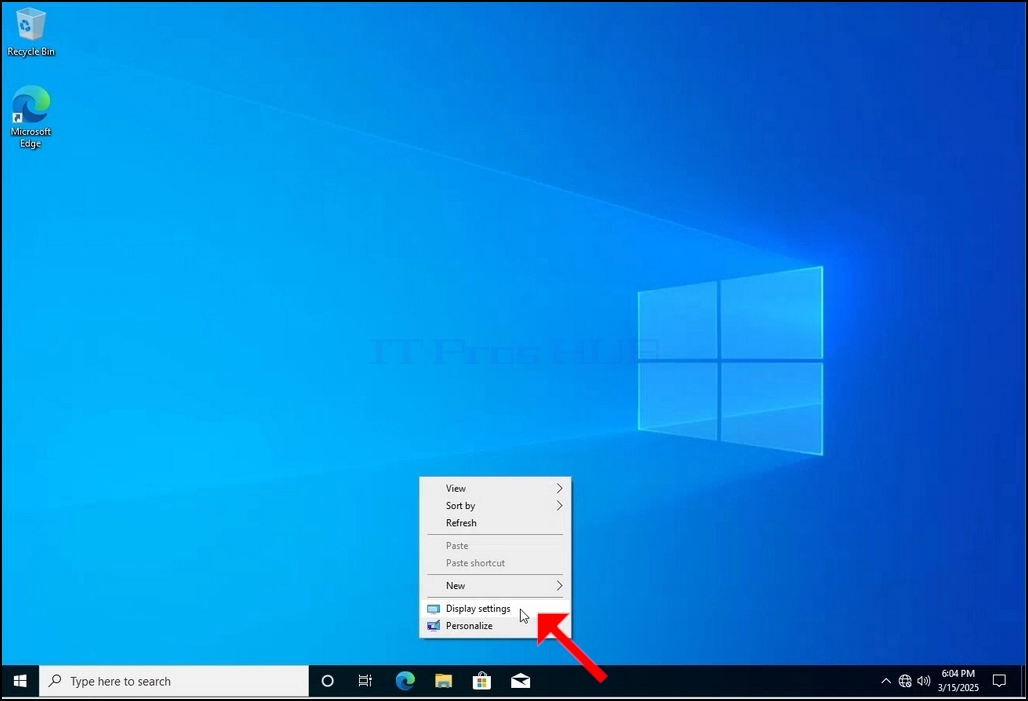1028x701 pixels.
Task: Open the Windows Start menu
Action: [x=20, y=681]
